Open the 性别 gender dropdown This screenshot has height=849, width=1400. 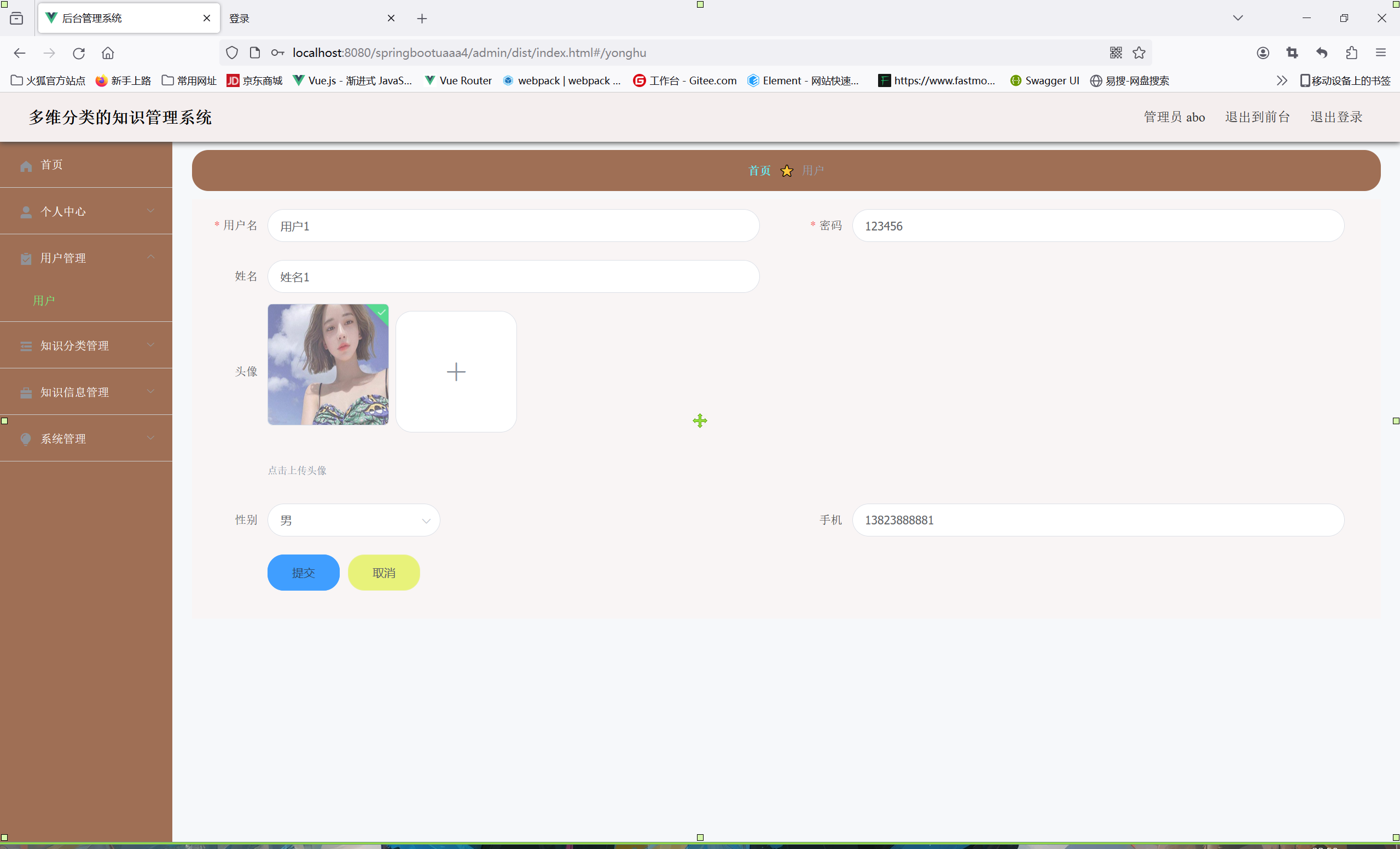(353, 521)
